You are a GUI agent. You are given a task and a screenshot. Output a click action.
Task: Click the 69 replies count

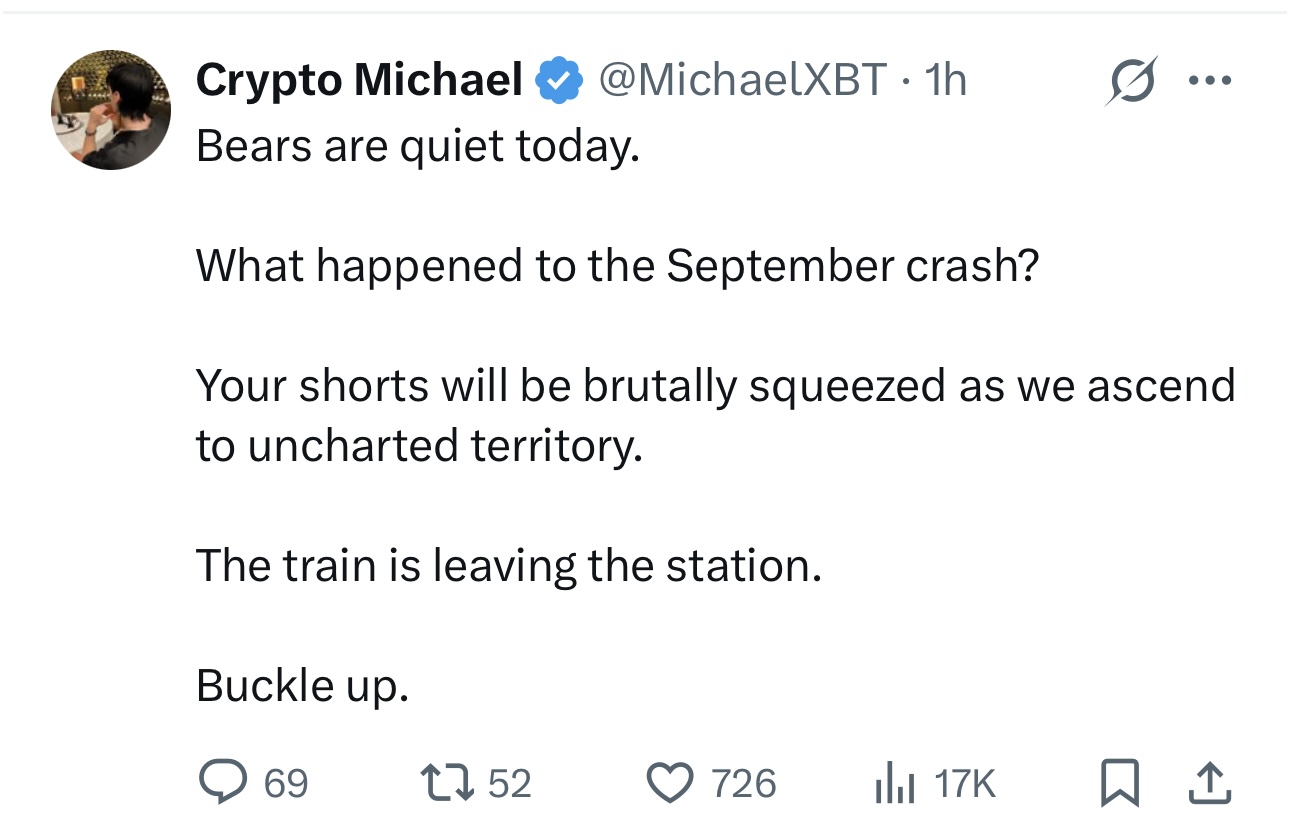tap(286, 783)
